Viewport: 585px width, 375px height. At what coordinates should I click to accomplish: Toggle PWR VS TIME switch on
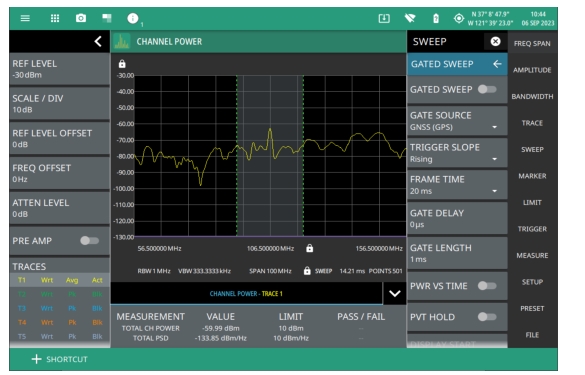(487, 286)
